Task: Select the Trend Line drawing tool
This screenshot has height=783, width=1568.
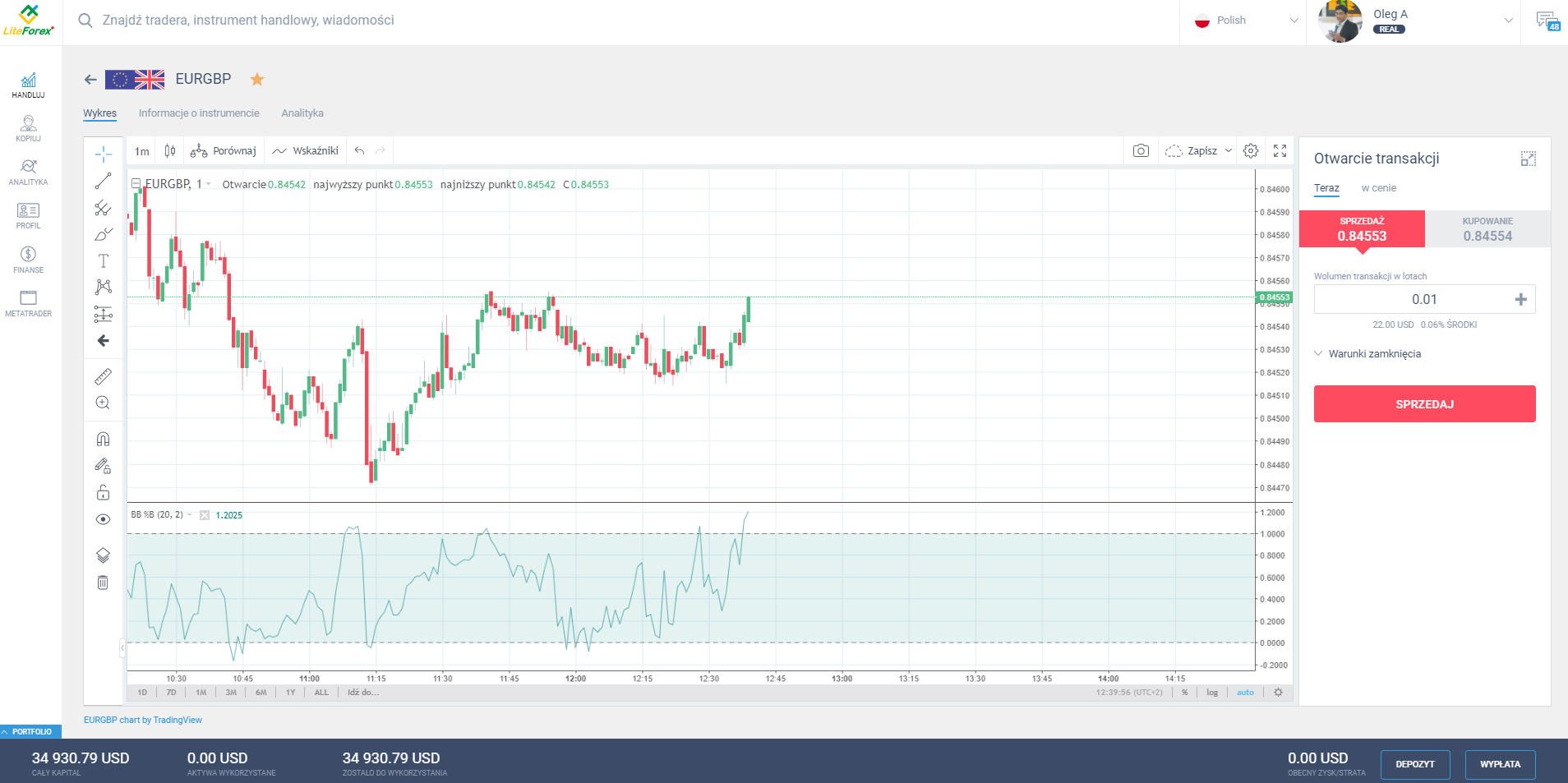Action: click(103, 182)
